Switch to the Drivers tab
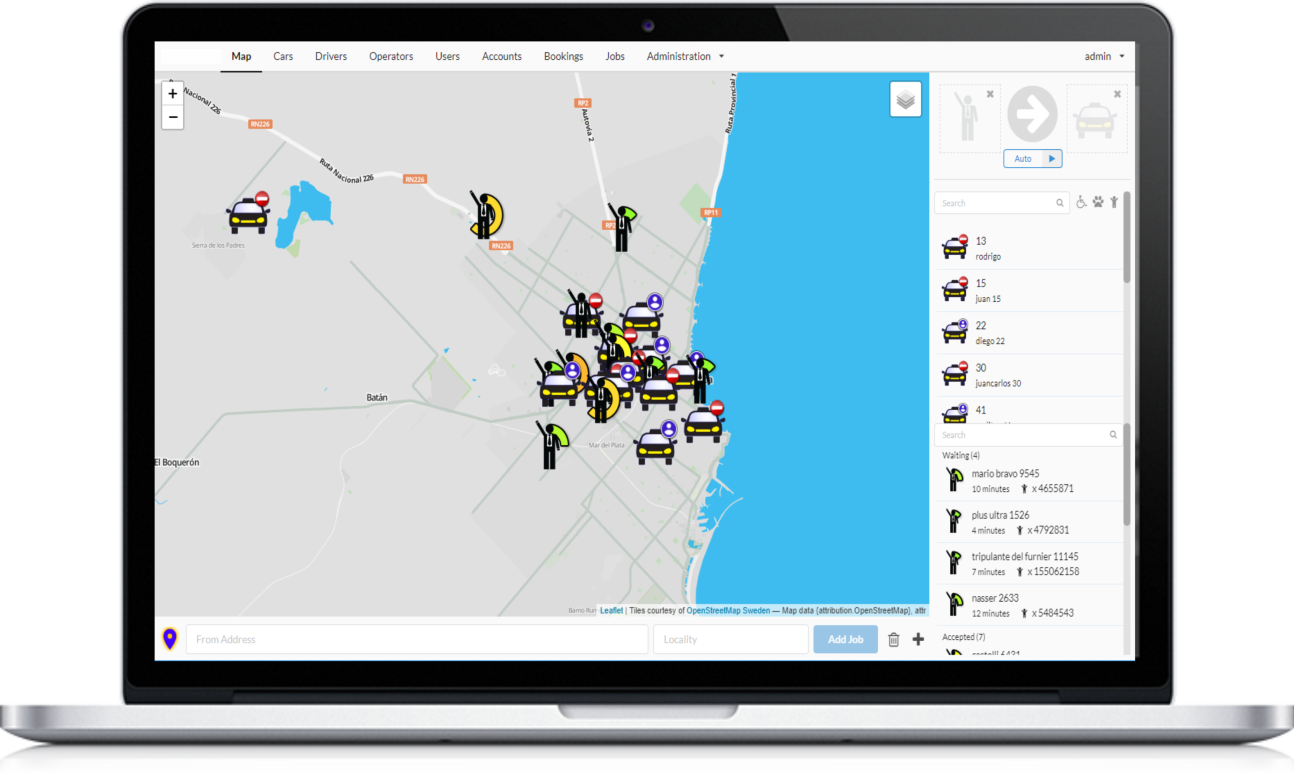This screenshot has height=773, width=1294. coord(331,57)
